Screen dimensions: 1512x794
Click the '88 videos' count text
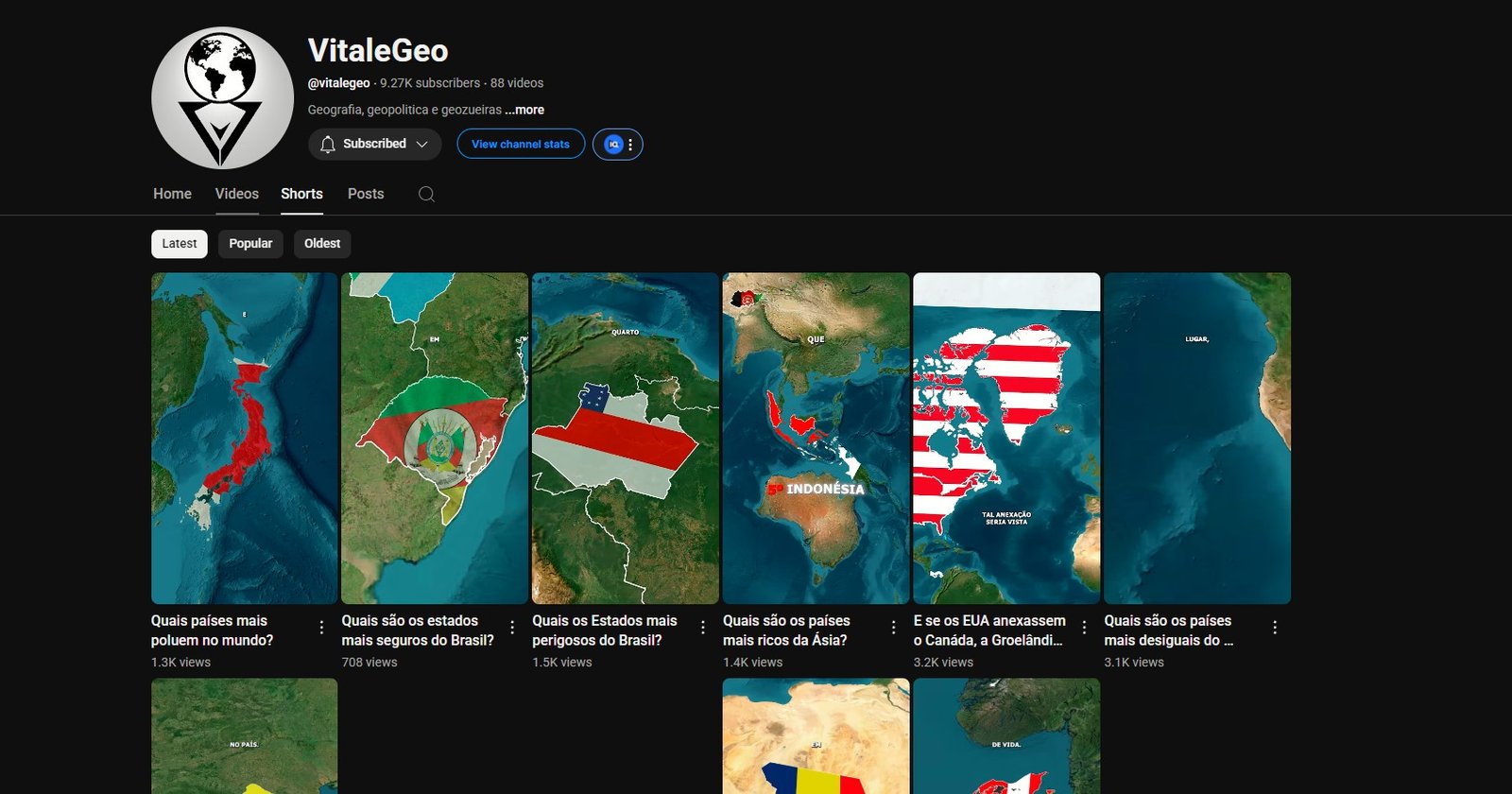coord(517,83)
